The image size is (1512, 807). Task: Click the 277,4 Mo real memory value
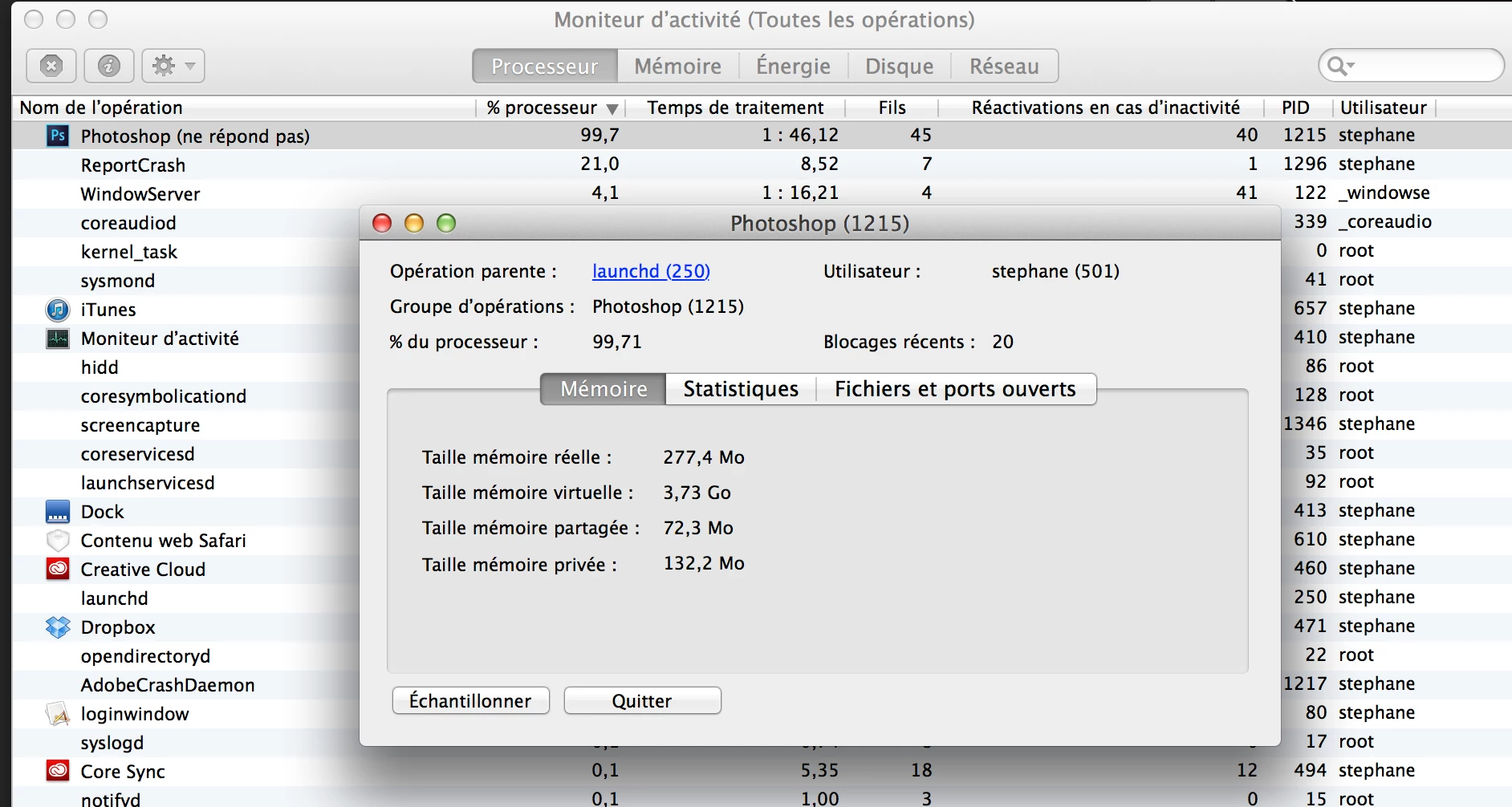tap(704, 457)
